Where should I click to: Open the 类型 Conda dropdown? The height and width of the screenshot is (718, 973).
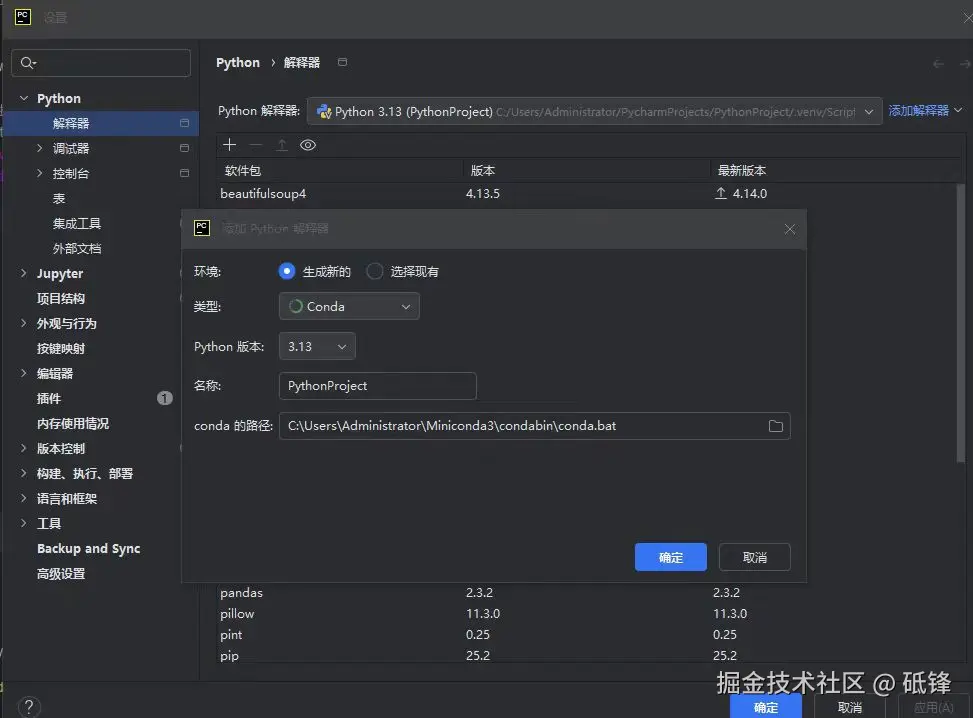(349, 307)
